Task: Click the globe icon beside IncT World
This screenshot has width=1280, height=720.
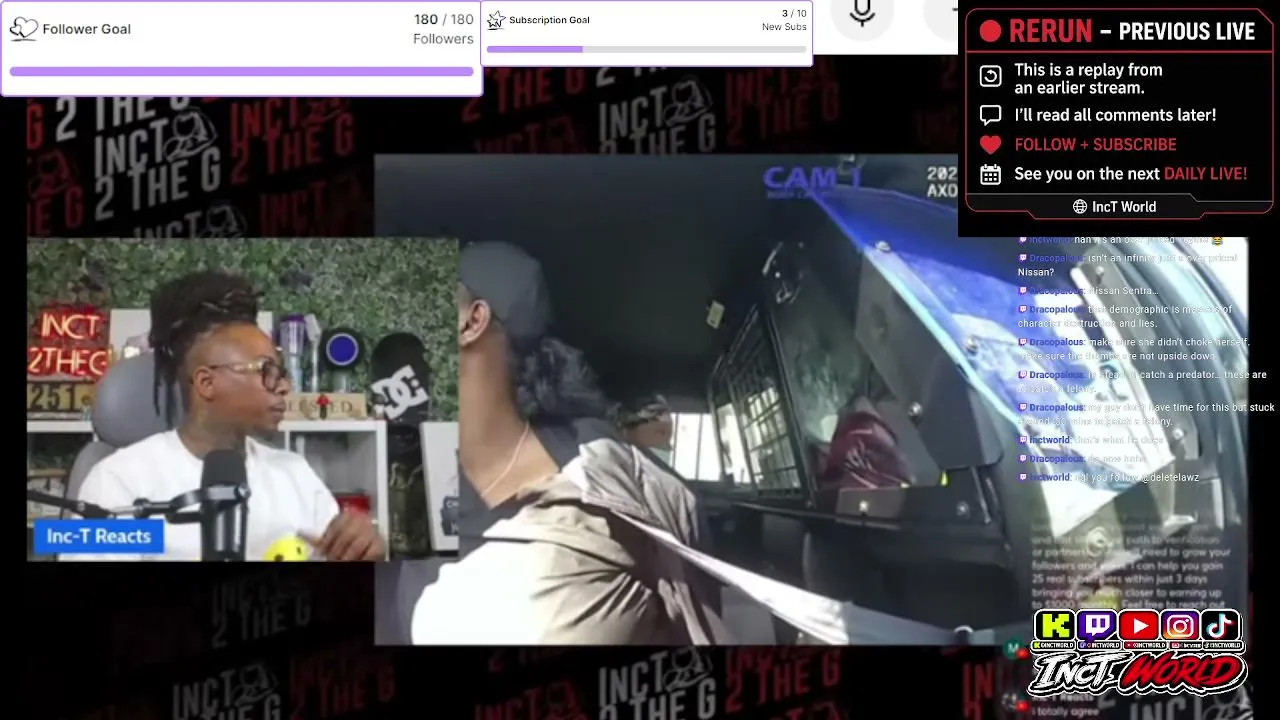Action: click(1080, 207)
